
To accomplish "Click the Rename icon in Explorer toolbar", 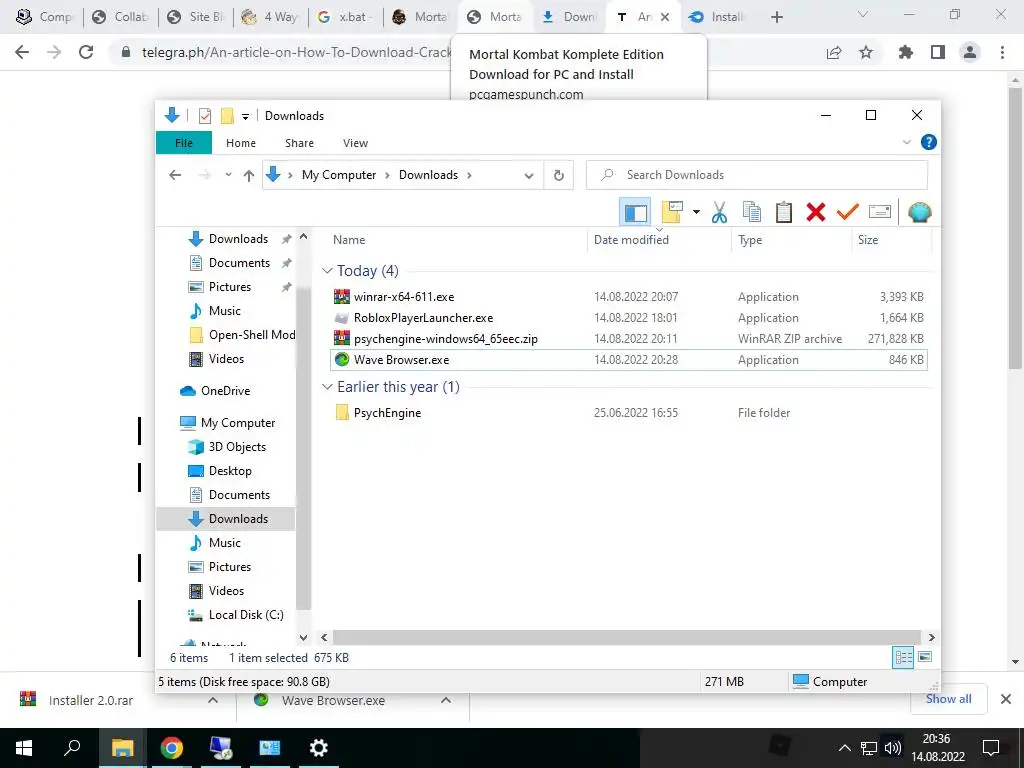I will coord(880,212).
